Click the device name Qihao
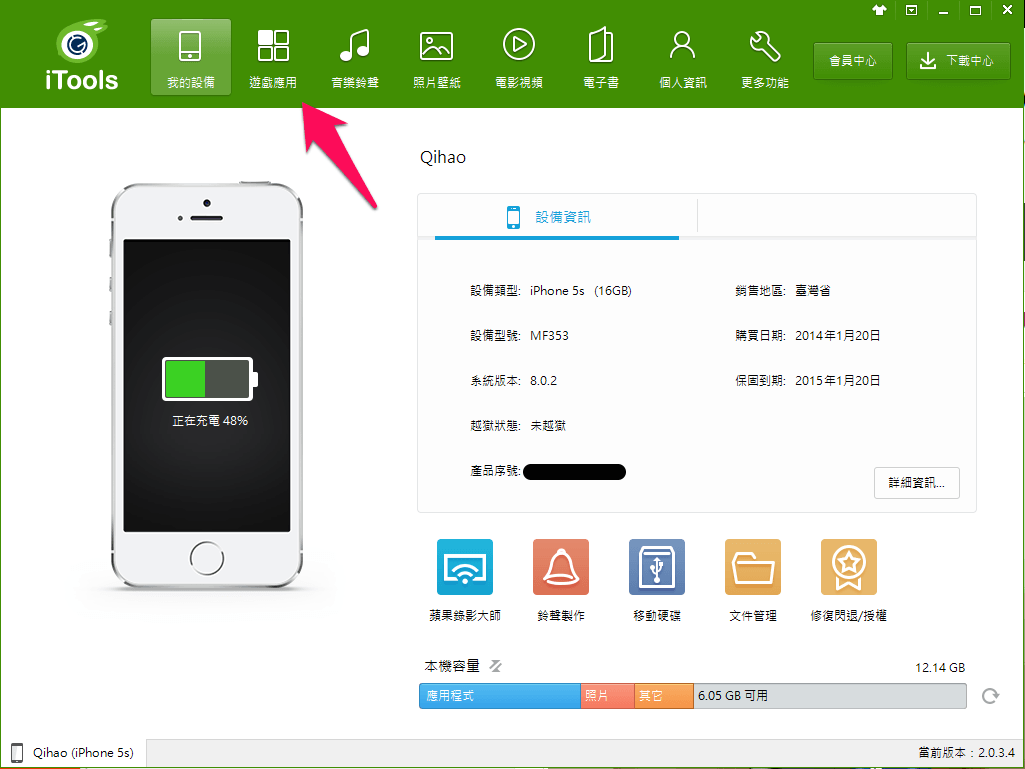 point(443,158)
